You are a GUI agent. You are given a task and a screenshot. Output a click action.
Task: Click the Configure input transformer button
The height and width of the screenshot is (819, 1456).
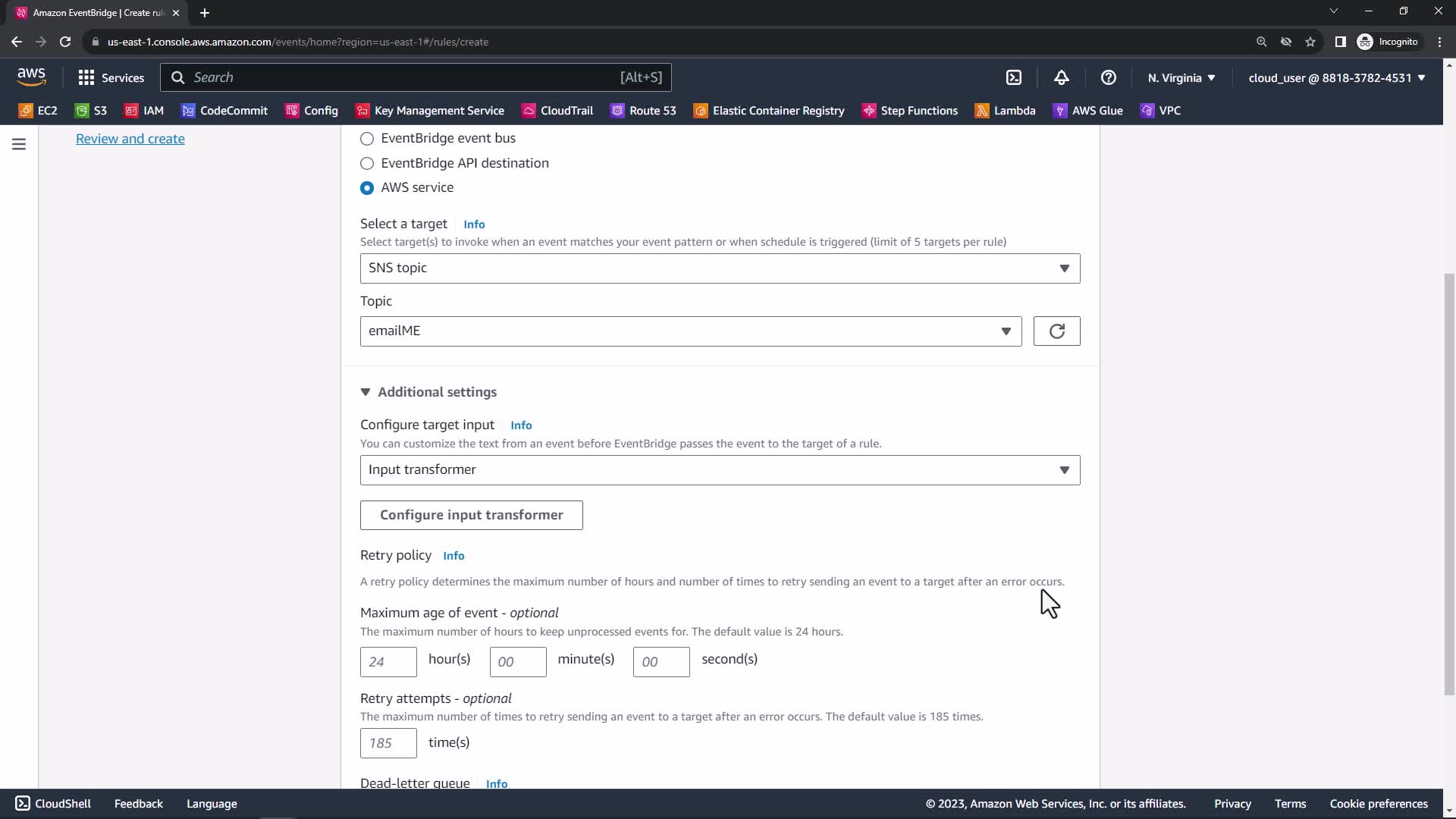471,515
